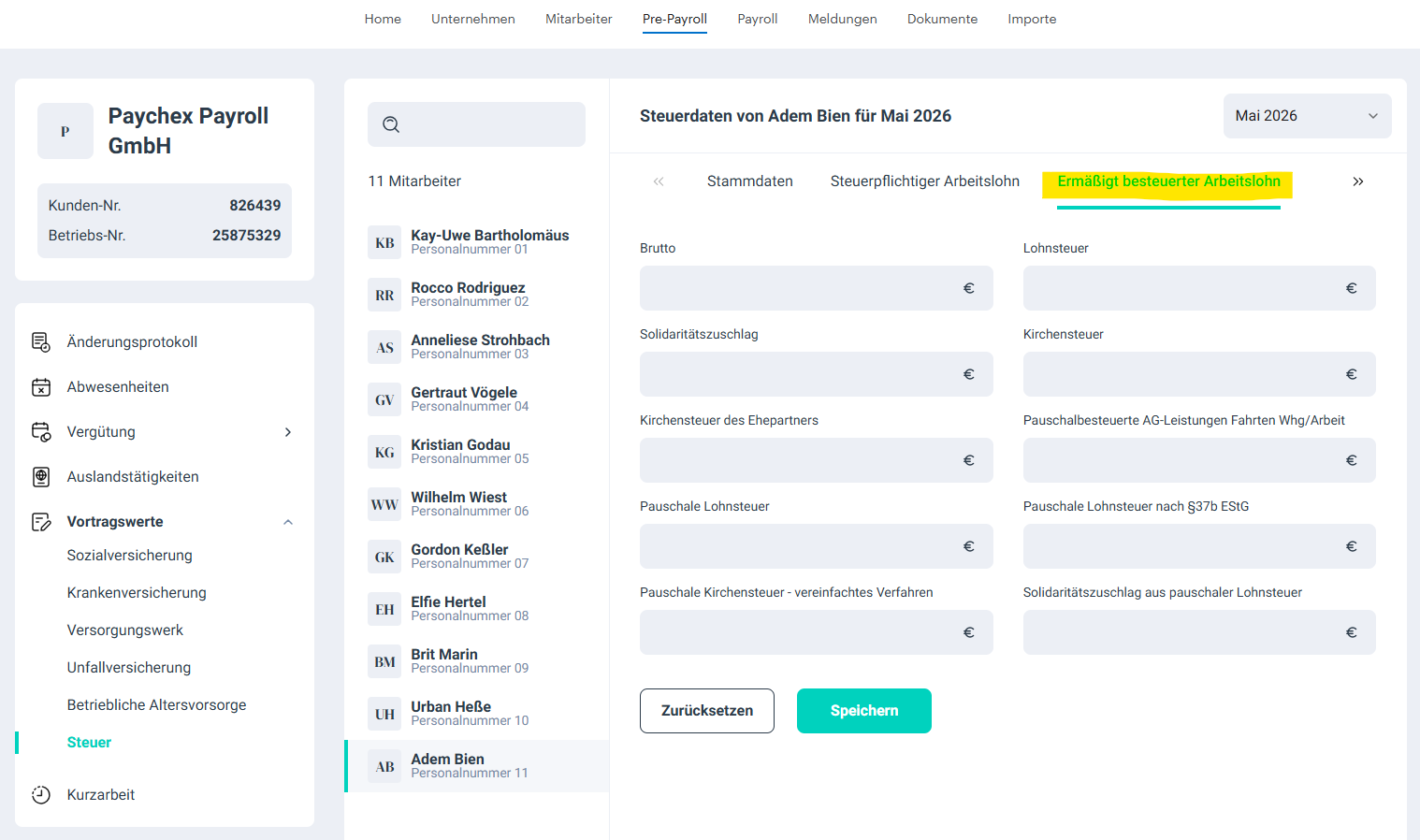Image resolution: width=1420 pixels, height=840 pixels.
Task: Click the search magnifier icon
Action: pos(391,124)
